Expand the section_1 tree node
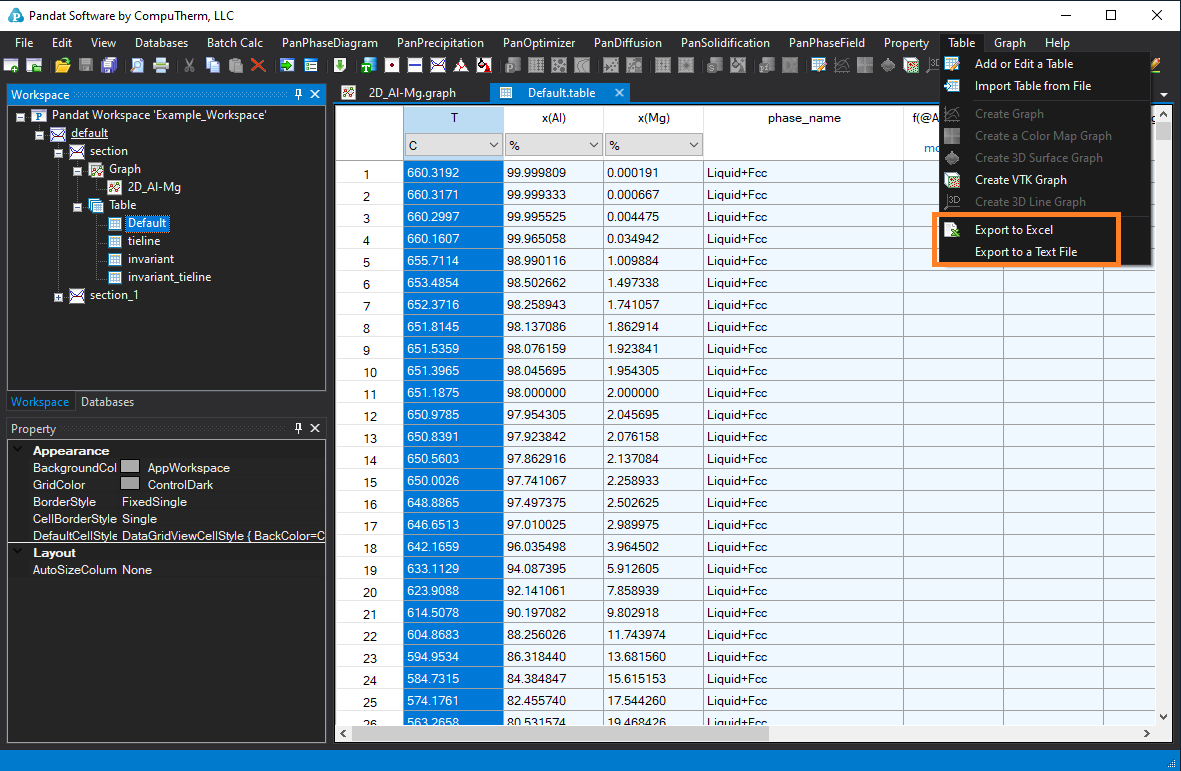Viewport: 1181px width, 771px height. [x=59, y=296]
